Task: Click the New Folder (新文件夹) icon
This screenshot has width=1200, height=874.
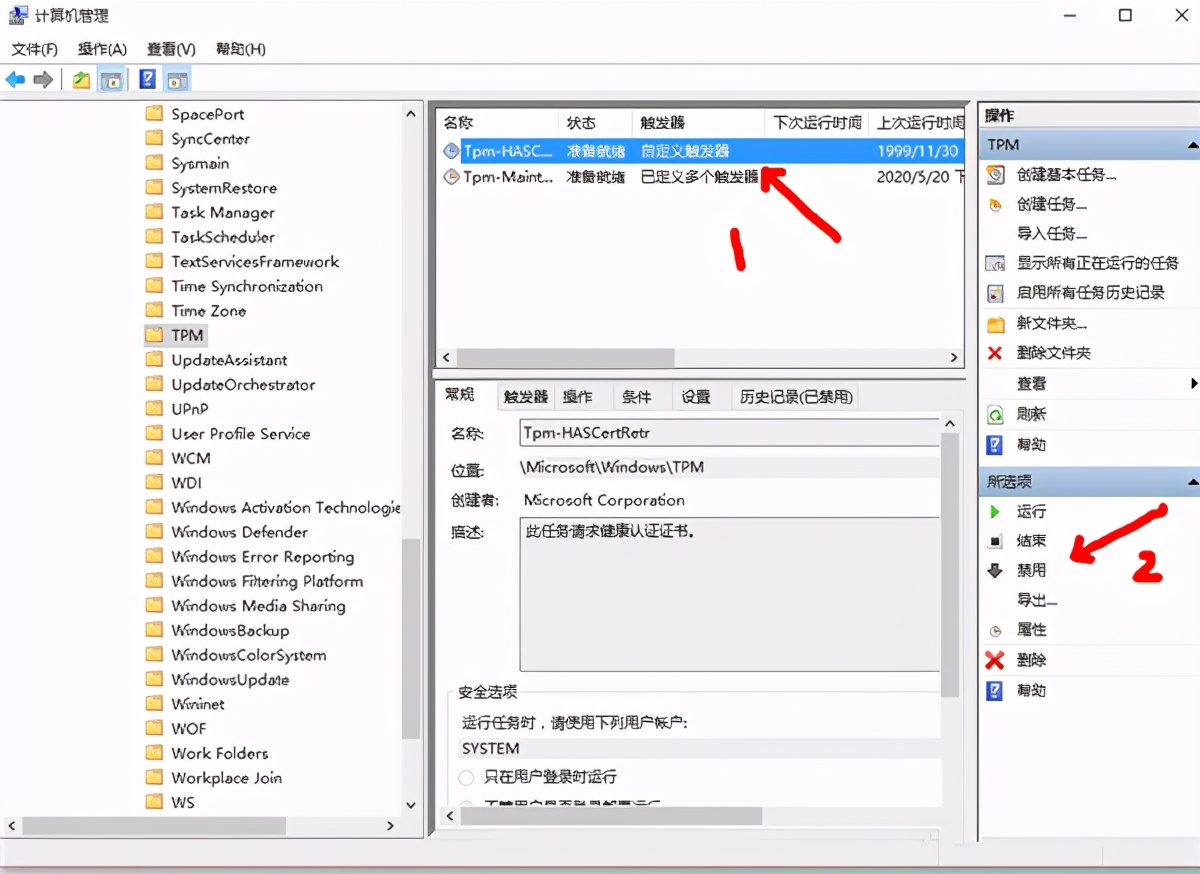Action: [996, 325]
